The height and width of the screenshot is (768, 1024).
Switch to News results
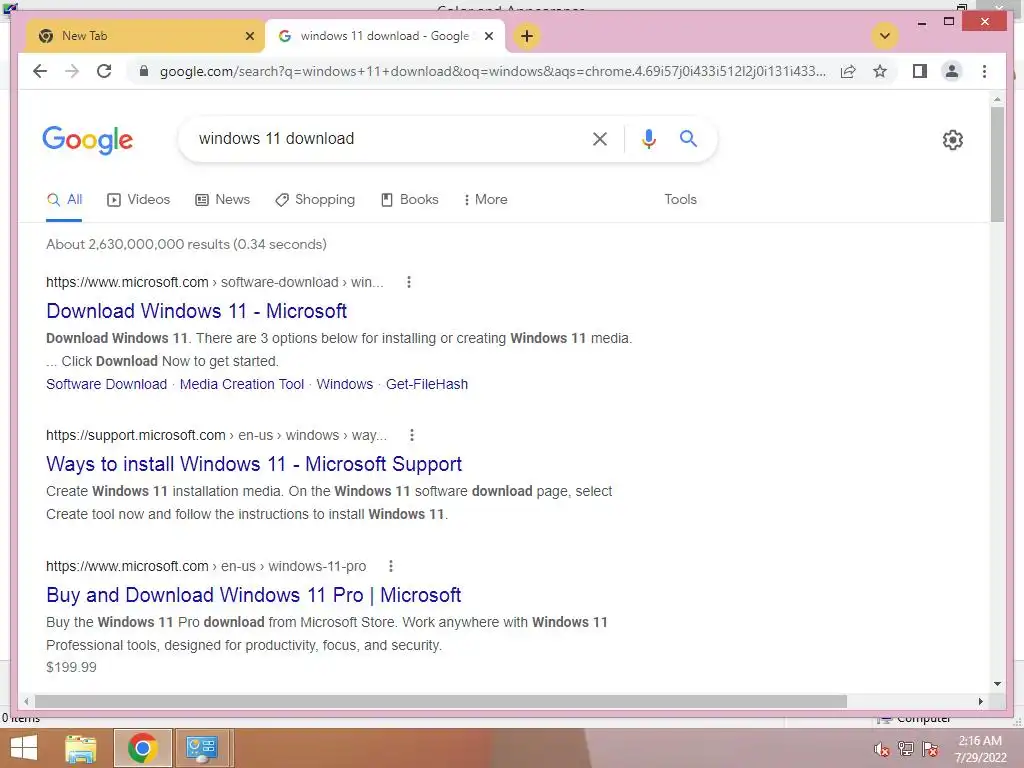point(223,200)
